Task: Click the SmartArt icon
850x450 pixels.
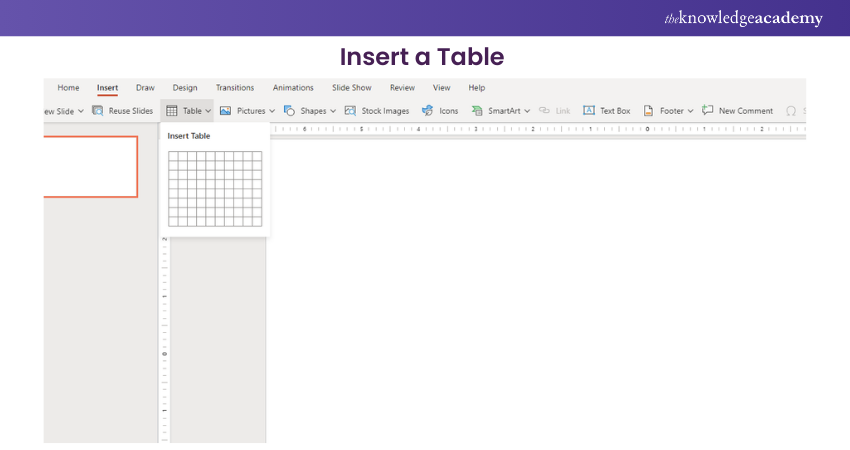Action: [x=477, y=111]
